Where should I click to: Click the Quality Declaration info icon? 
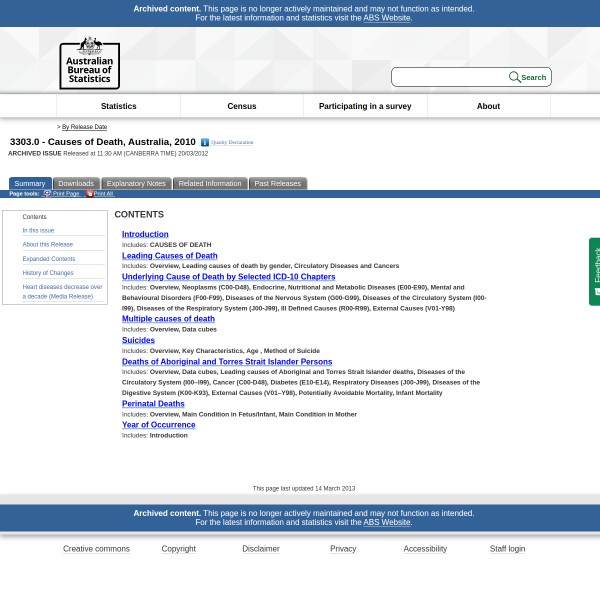tap(205, 143)
